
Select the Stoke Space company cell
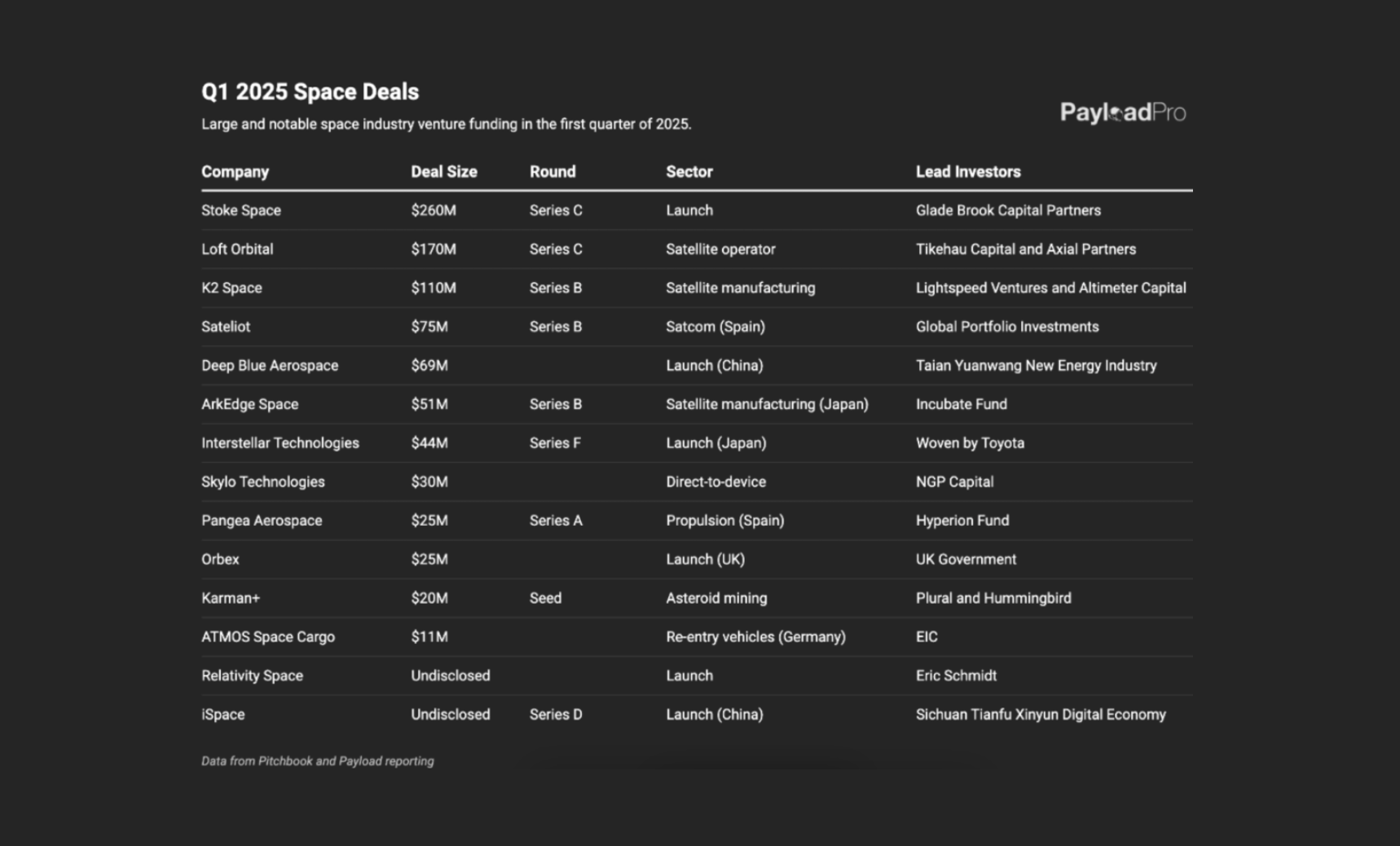[x=241, y=210]
